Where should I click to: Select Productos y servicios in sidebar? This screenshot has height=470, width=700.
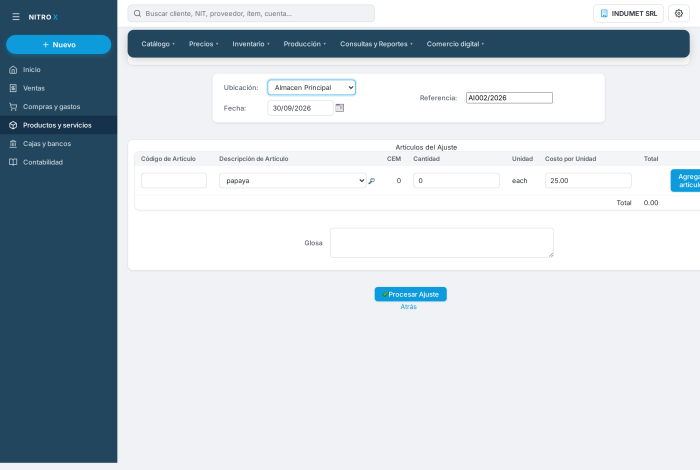click(58, 125)
